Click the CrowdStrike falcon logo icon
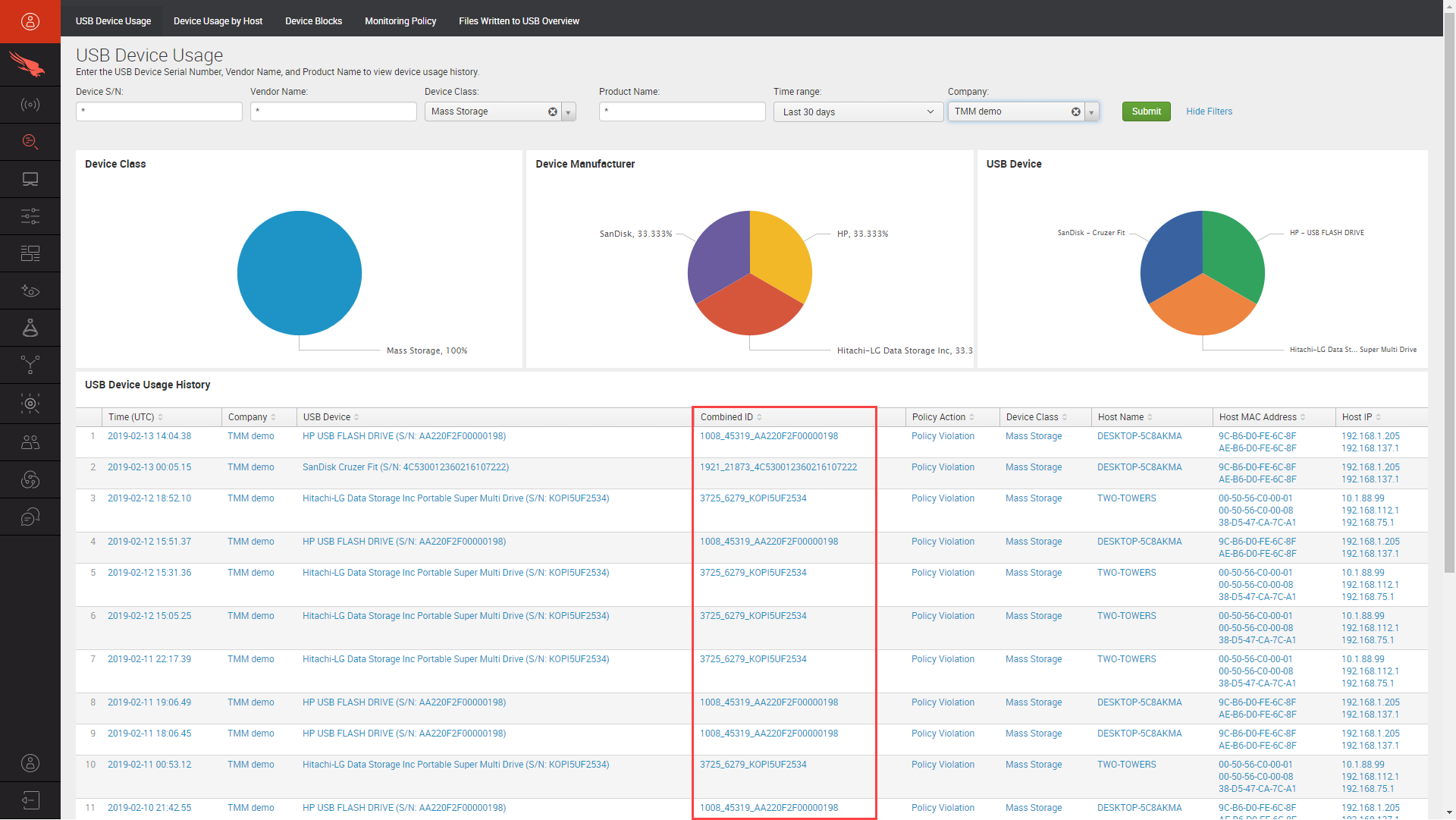Image resolution: width=1456 pixels, height=820 pixels. 29,65
